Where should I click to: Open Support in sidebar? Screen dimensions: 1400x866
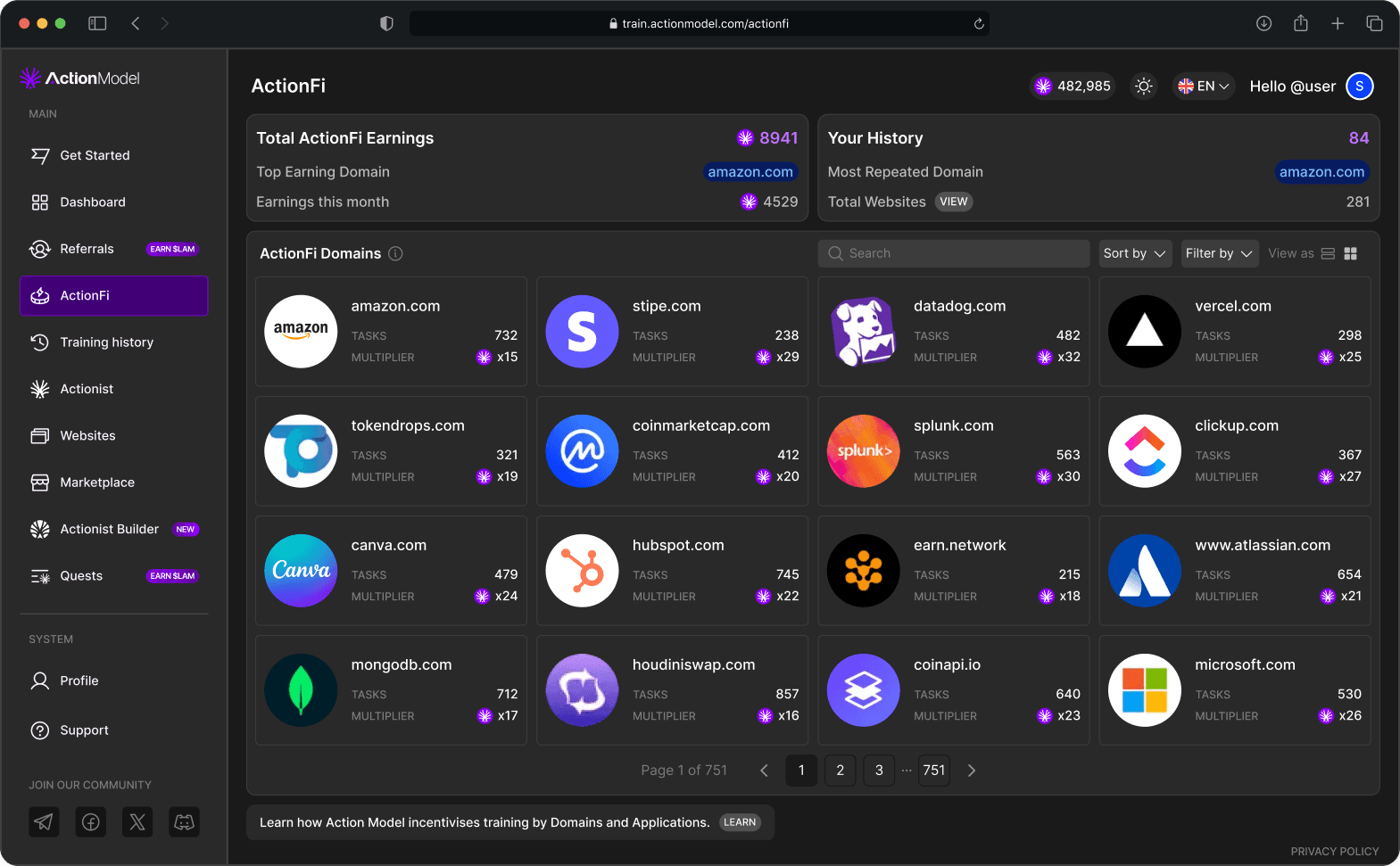114,730
